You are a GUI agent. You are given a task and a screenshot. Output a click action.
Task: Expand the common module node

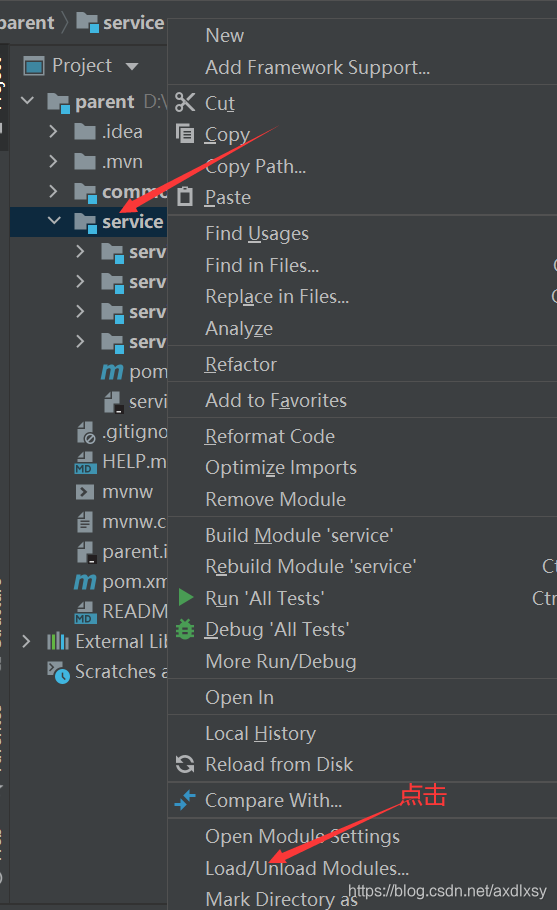click(53, 191)
